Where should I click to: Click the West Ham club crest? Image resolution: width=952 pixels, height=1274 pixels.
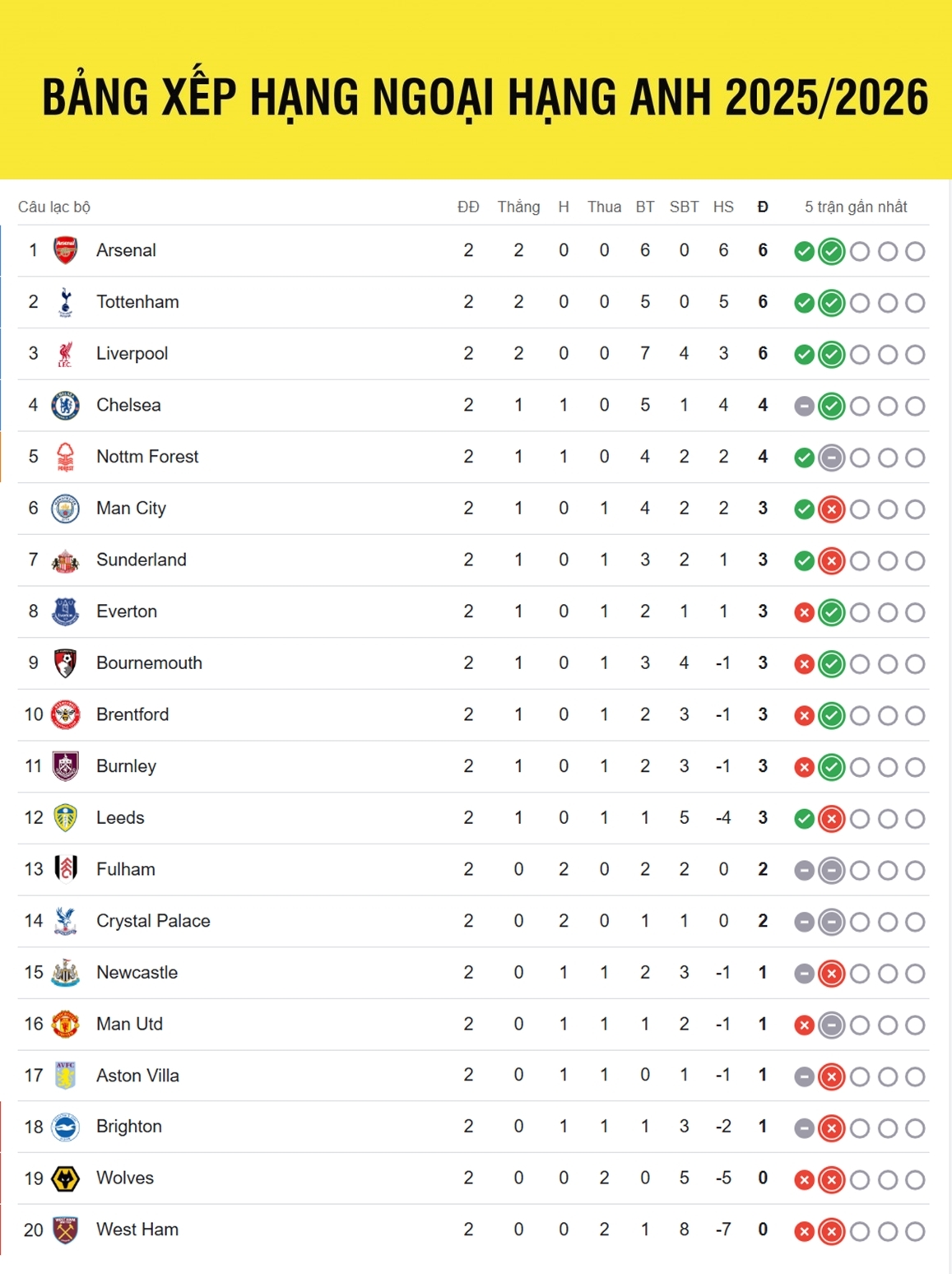click(65, 1230)
